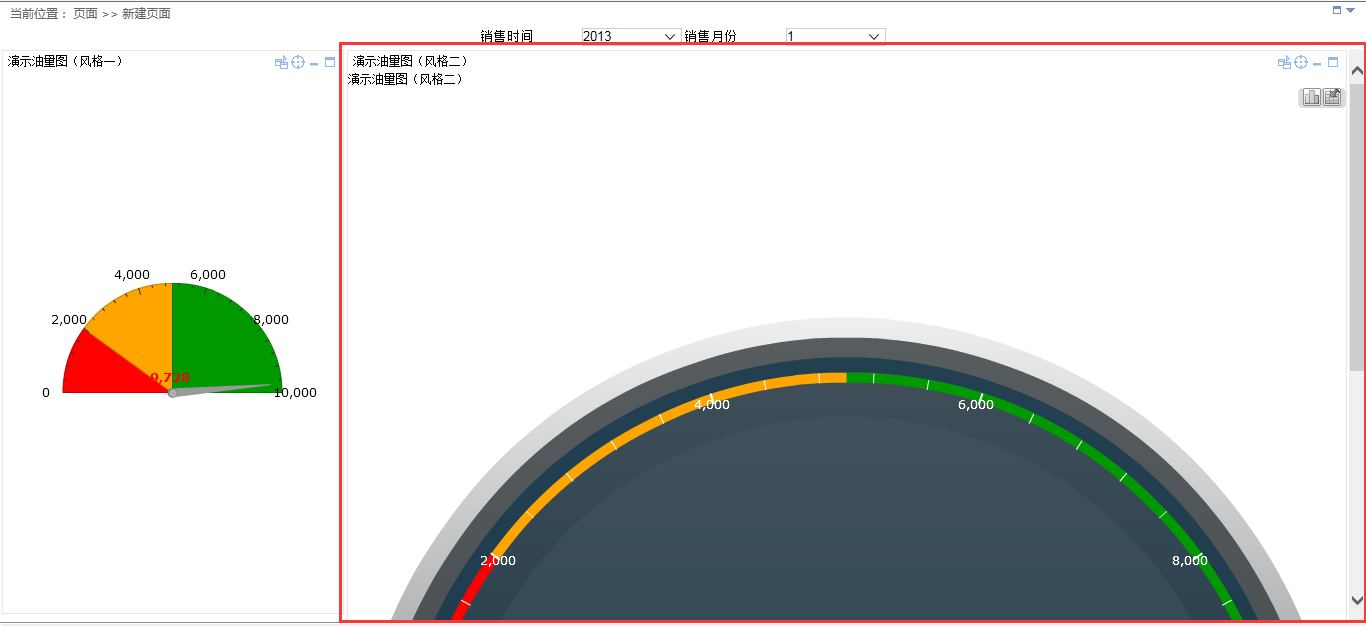
Task: Open the page menu arrow at top right
Action: tap(1350, 10)
